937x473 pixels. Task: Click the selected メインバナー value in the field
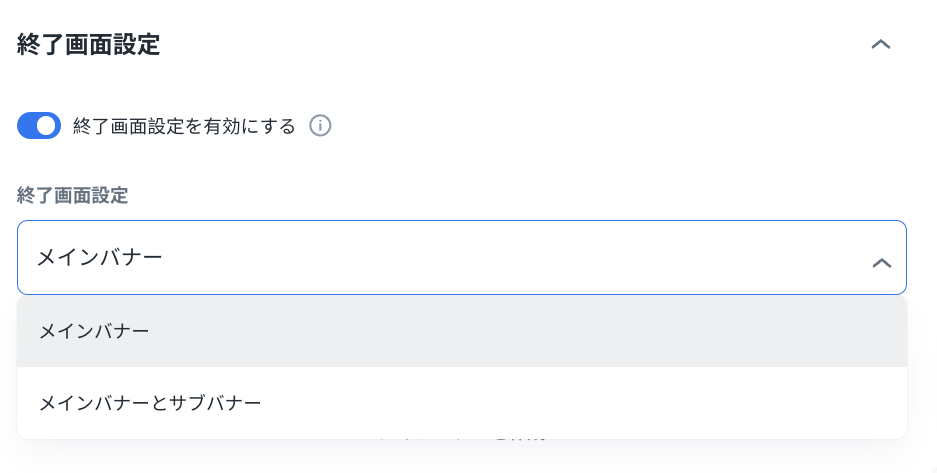[99, 258]
